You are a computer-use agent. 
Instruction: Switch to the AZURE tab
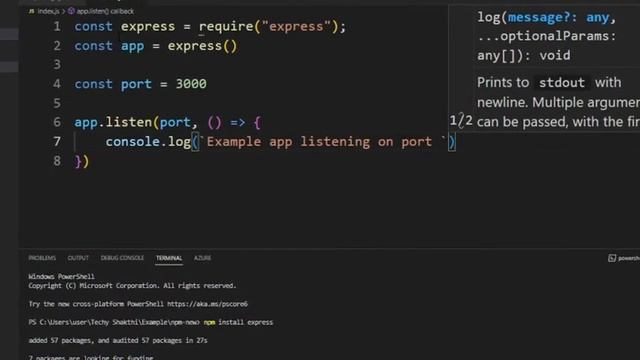point(202,258)
